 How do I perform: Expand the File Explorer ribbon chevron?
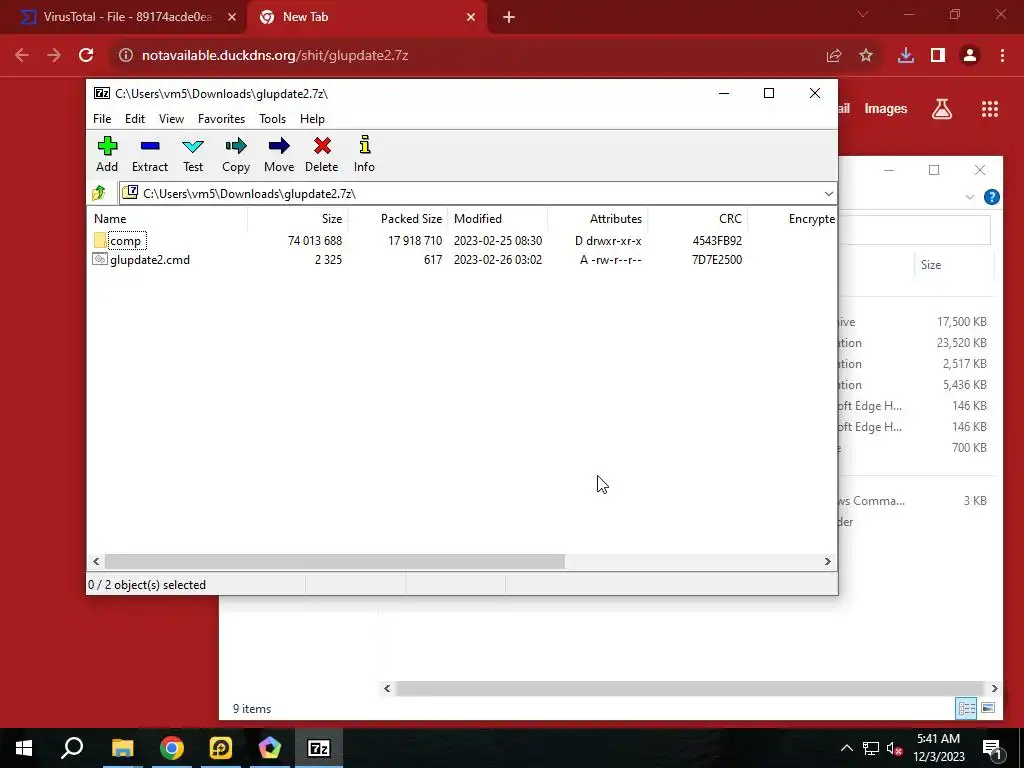click(970, 197)
